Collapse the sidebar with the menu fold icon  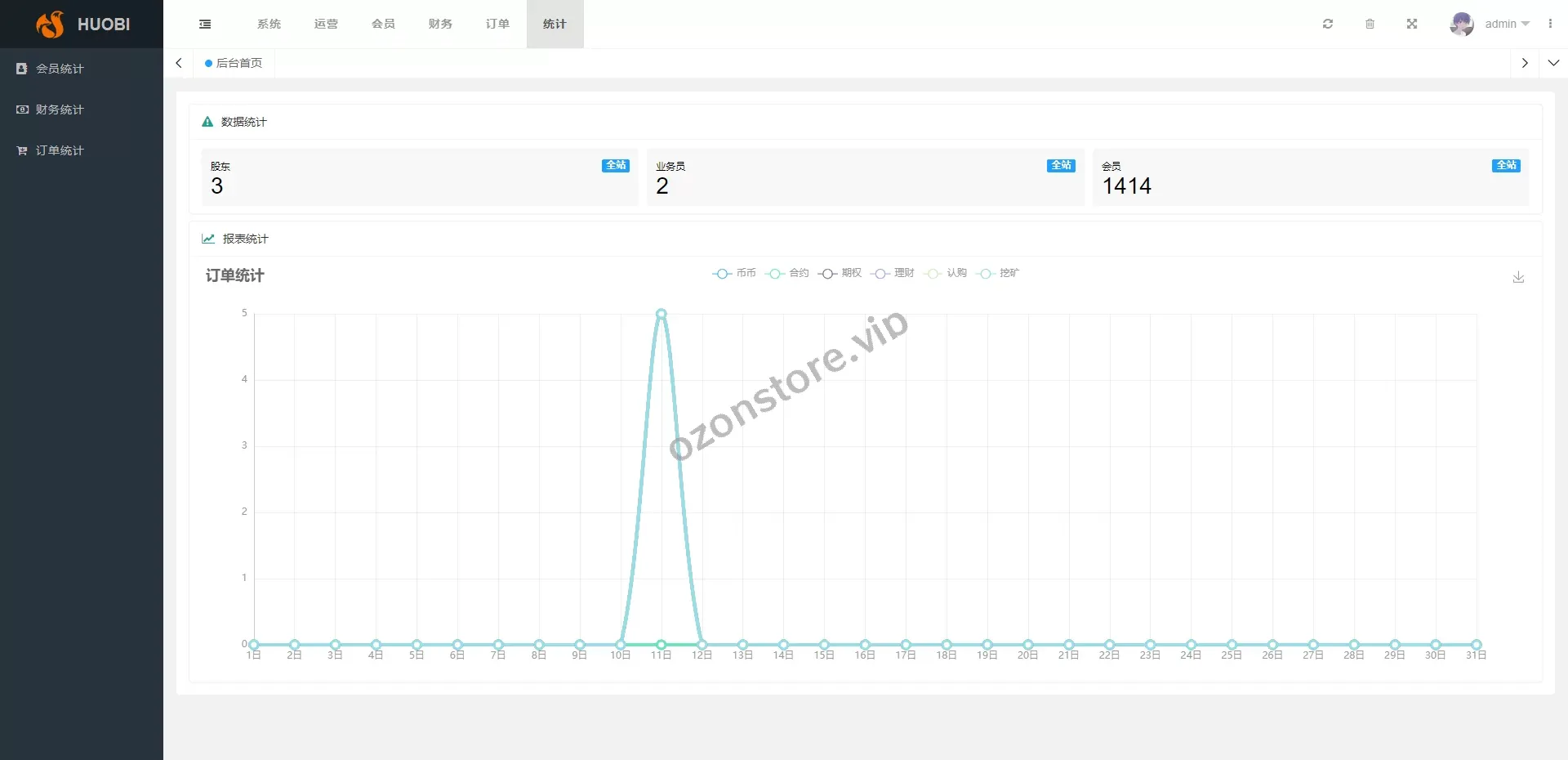205,25
